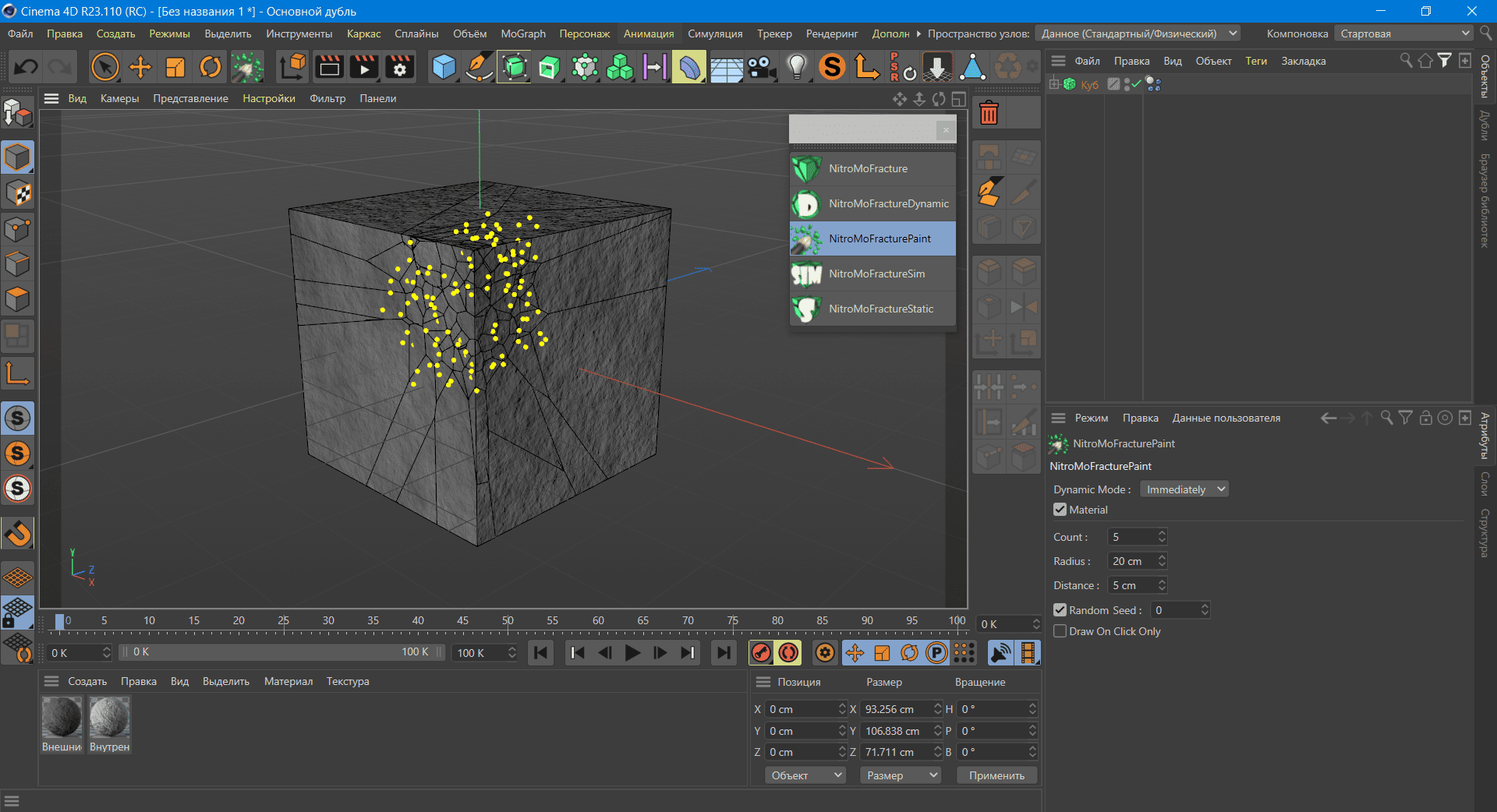Image resolution: width=1497 pixels, height=812 pixels.
Task: Adjust the Radius spinner arrows
Action: [x=1162, y=561]
